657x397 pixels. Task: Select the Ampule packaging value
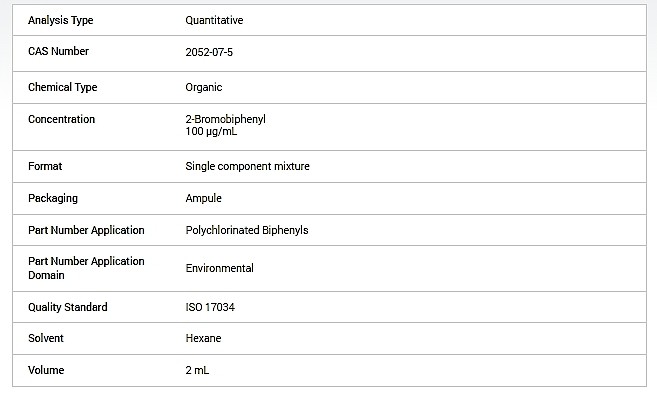tap(203, 198)
